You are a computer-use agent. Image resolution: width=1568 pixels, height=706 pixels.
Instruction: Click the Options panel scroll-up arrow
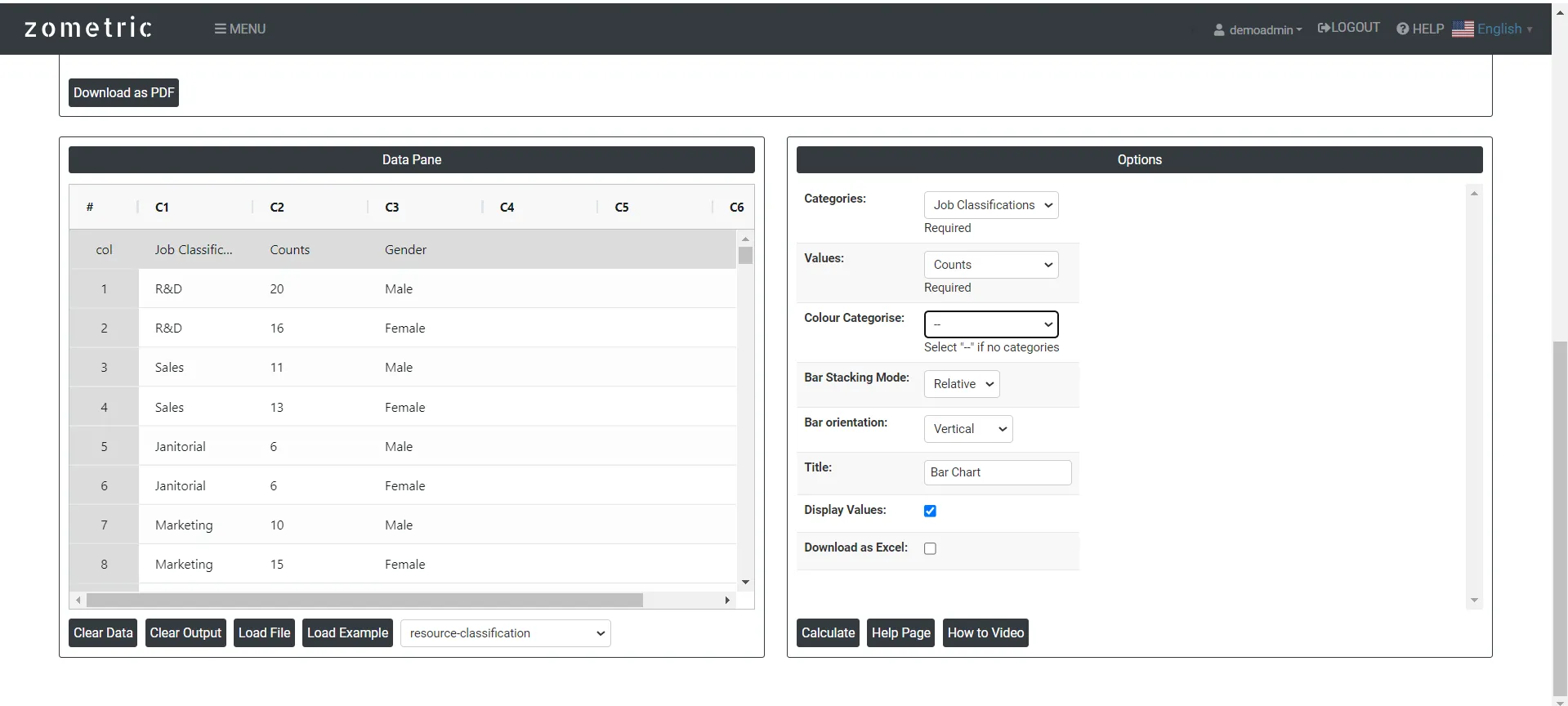coord(1474,193)
